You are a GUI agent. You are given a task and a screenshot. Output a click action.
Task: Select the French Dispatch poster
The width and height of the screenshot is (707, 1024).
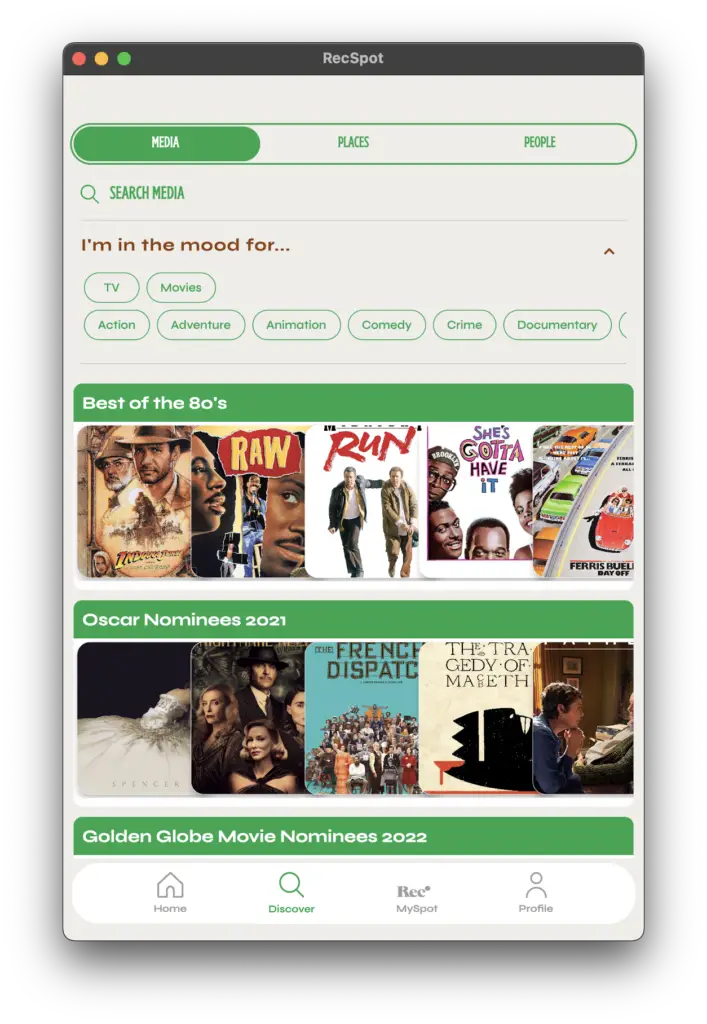point(362,718)
